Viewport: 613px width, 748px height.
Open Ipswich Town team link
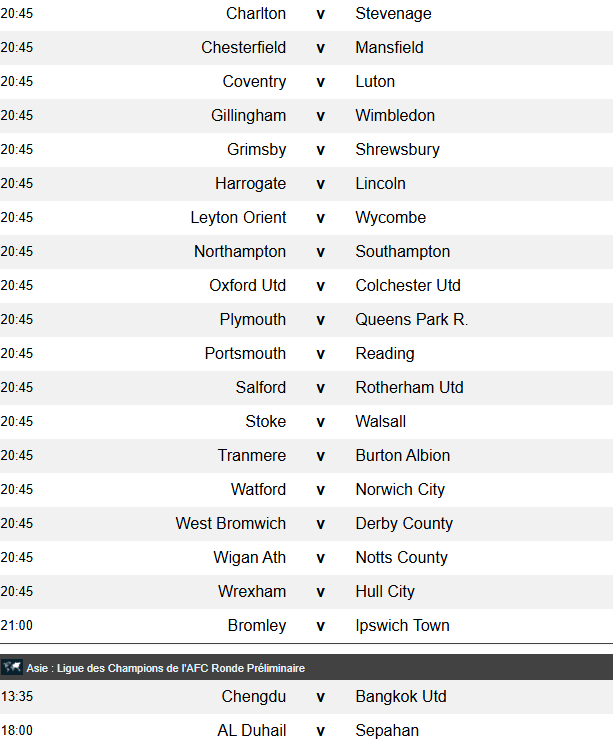point(402,626)
